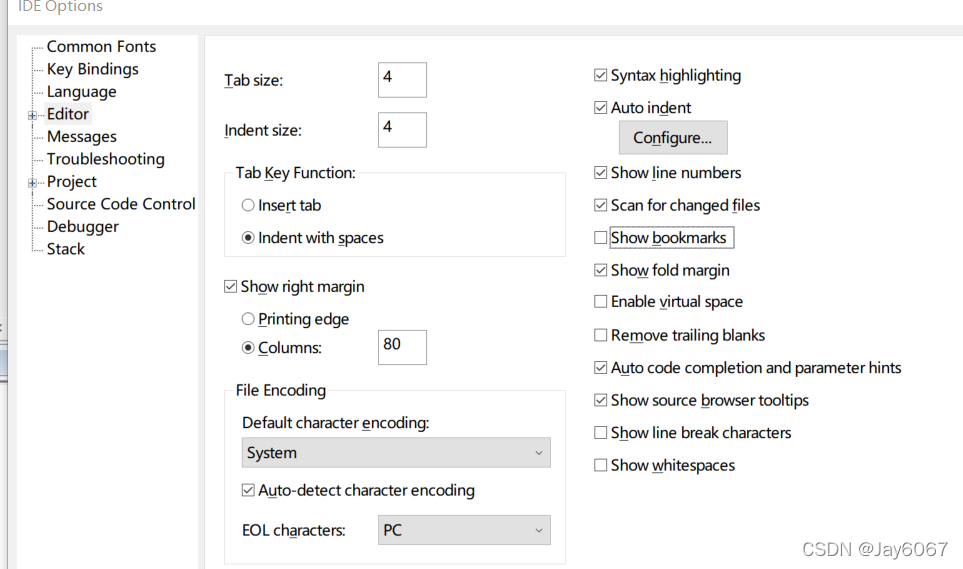963x569 pixels.
Task: Select Insert tab radio button
Action: click(x=248, y=206)
